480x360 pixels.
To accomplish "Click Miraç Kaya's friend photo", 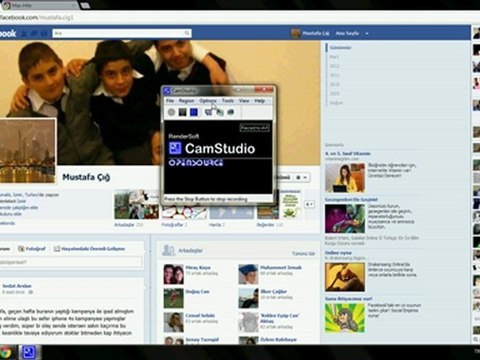I will click(173, 274).
